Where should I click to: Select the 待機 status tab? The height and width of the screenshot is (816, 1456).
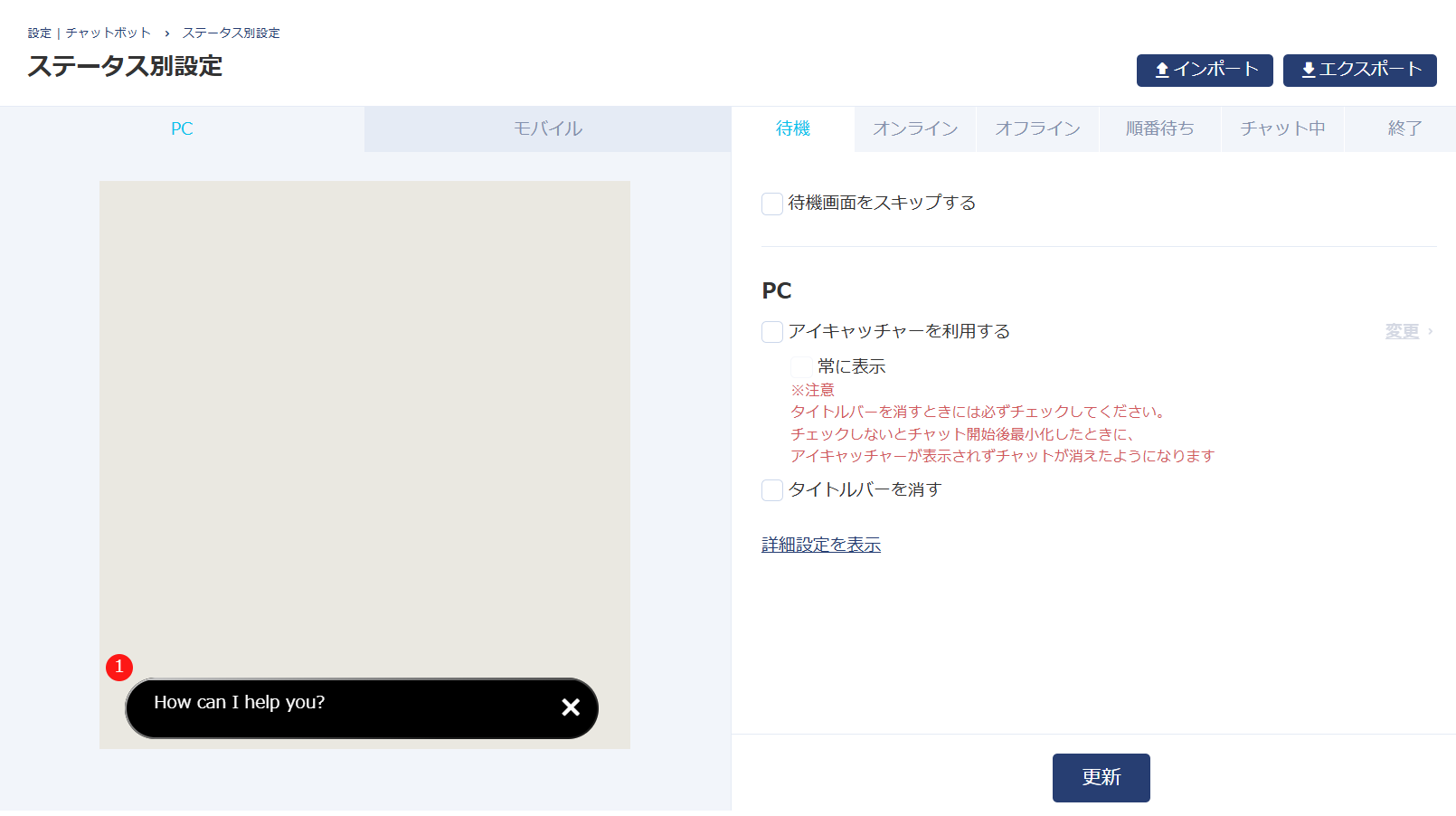pos(793,128)
